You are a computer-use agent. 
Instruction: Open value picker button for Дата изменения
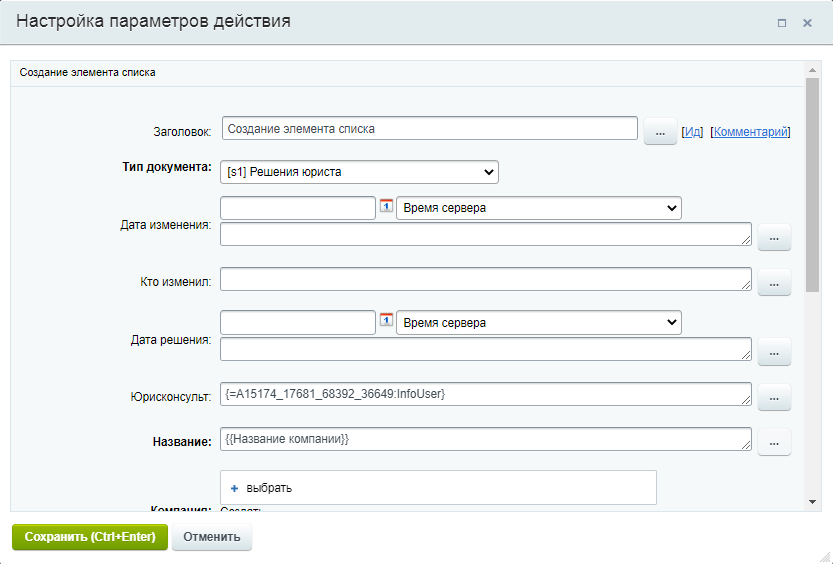[x=774, y=237]
